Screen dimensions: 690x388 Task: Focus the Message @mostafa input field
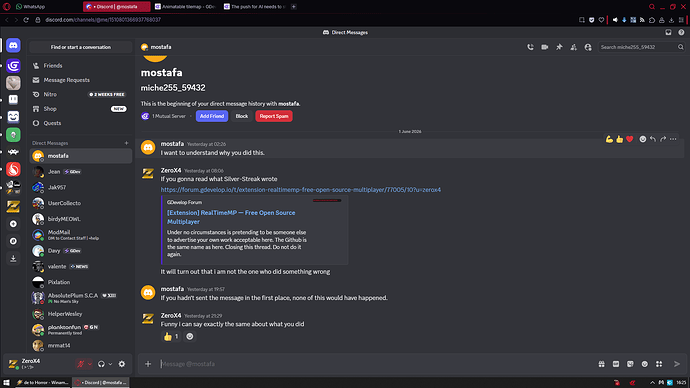(376, 364)
